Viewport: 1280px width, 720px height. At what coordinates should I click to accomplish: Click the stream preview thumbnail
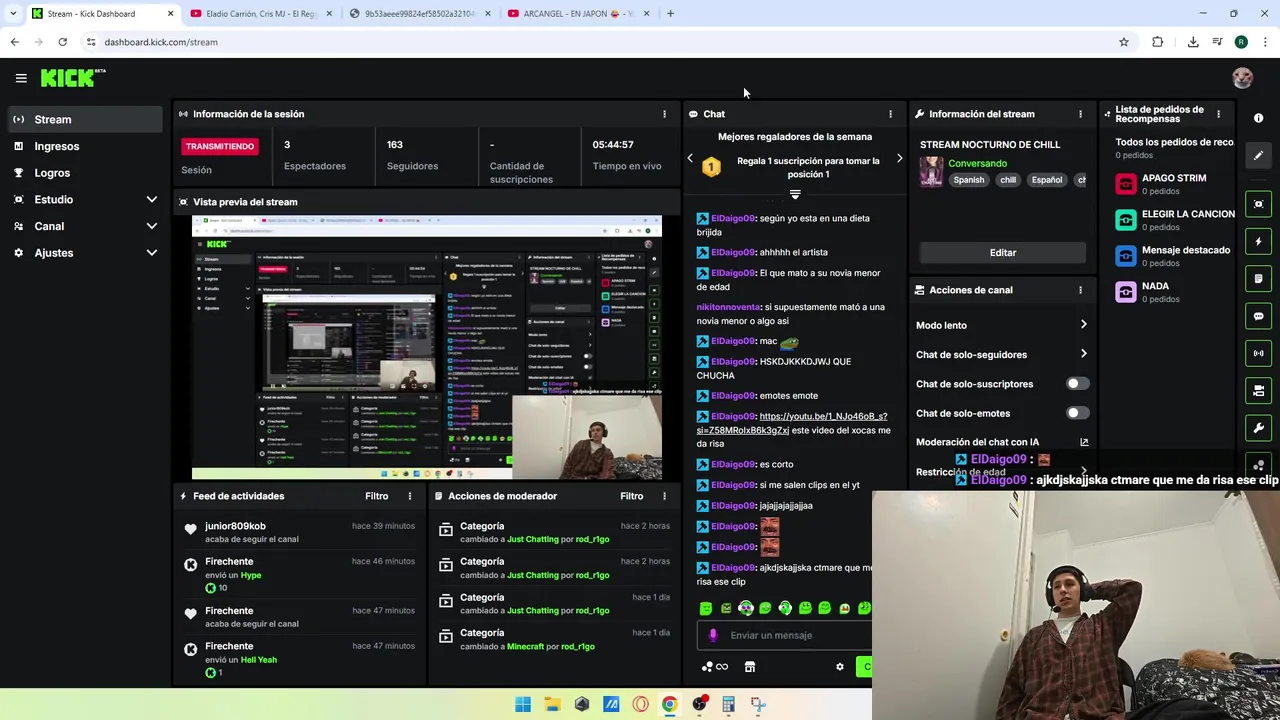click(427, 347)
